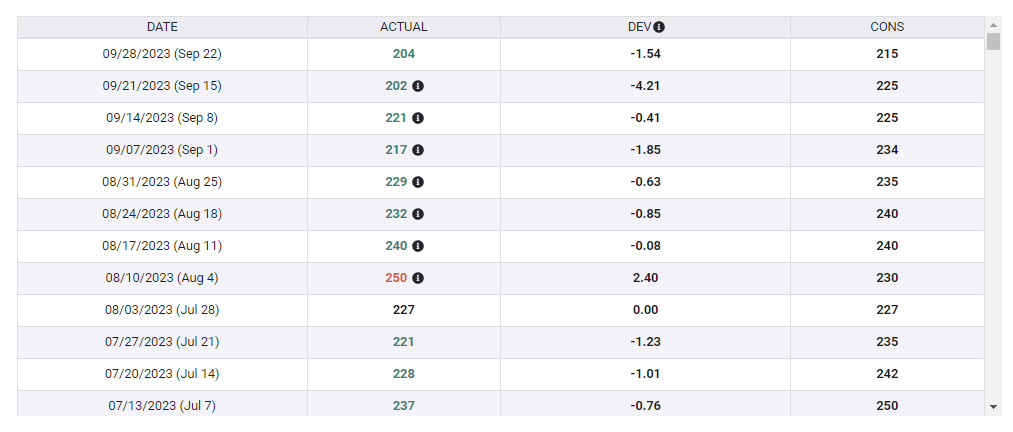This screenshot has height=432, width=1013.
Task: Open info icon beside actual value 217
Action: (x=418, y=150)
